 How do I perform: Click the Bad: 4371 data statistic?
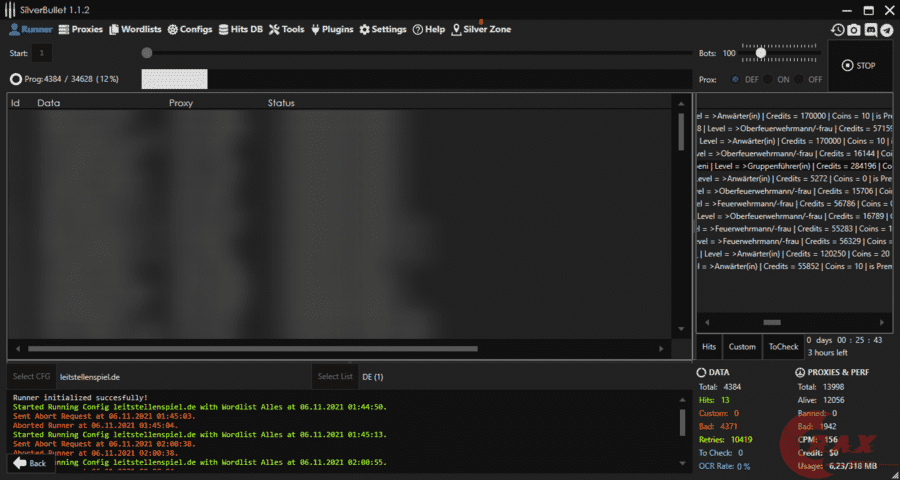718,427
